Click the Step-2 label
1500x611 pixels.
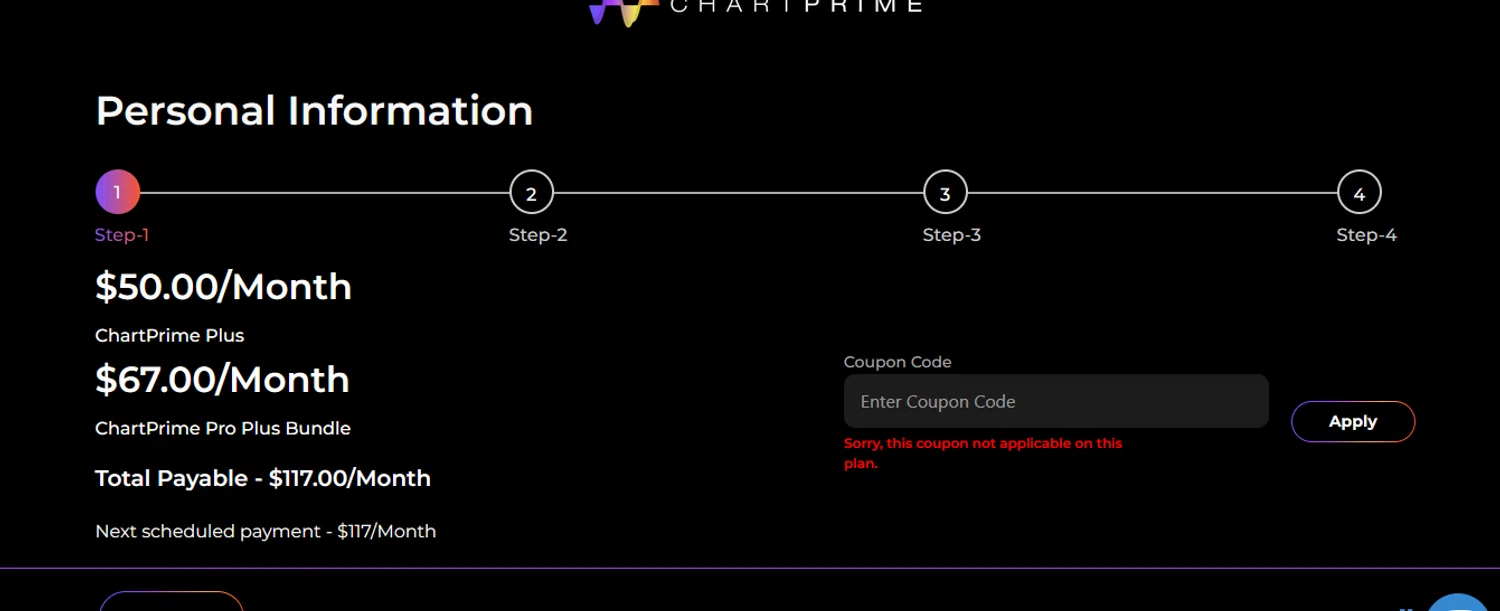[x=538, y=235]
